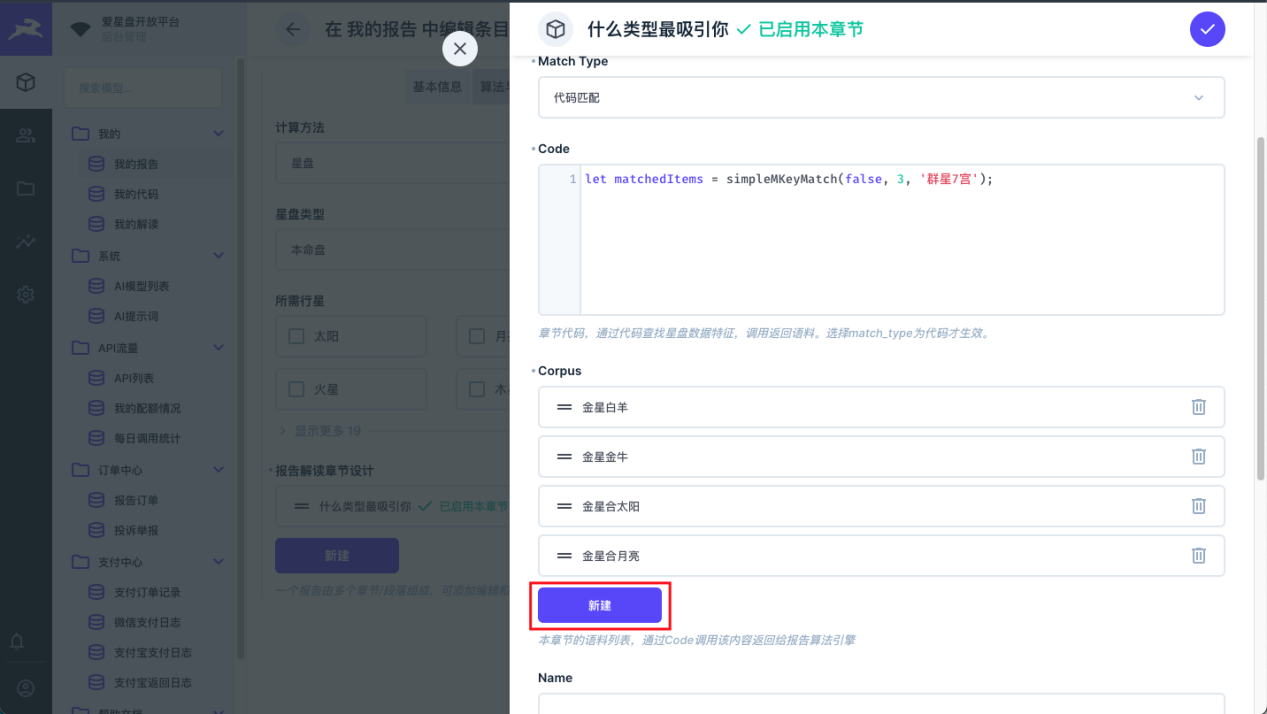1267x714 pixels.
Task: Collapse the 我的 tree section
Action: click(218, 134)
